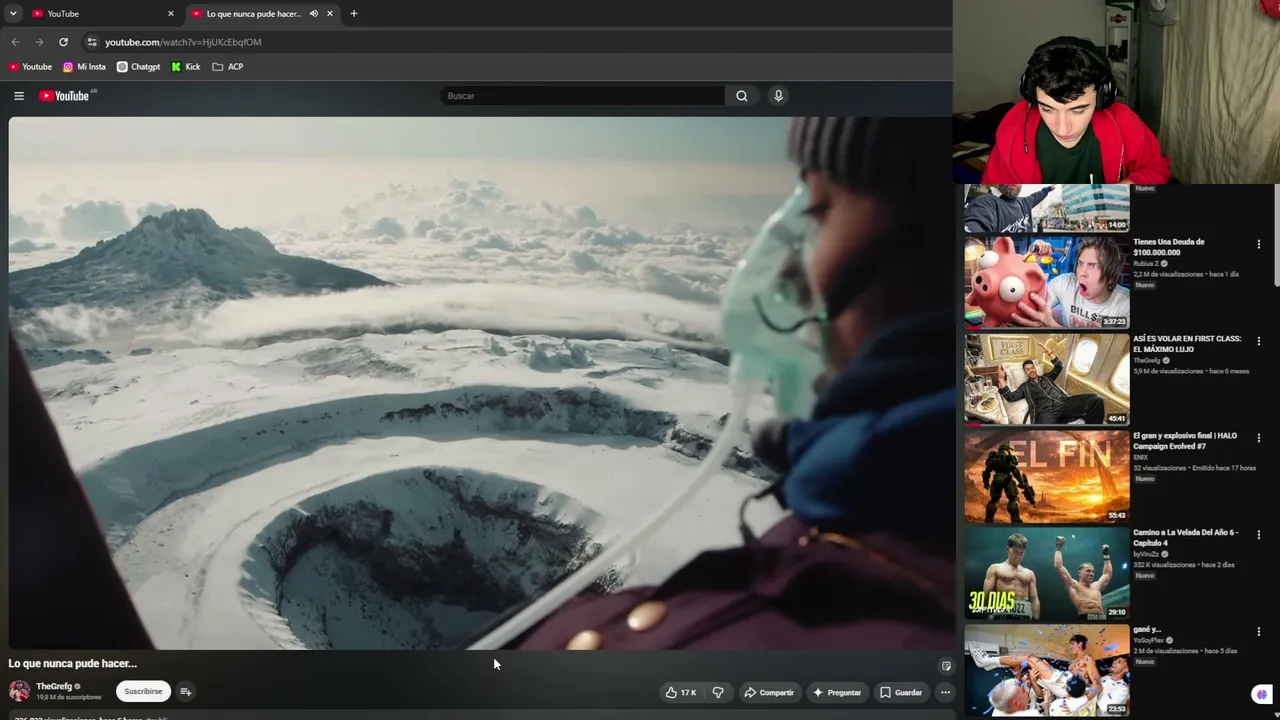Go forward with the browser forward arrow
The height and width of the screenshot is (720, 1280).
[39, 42]
